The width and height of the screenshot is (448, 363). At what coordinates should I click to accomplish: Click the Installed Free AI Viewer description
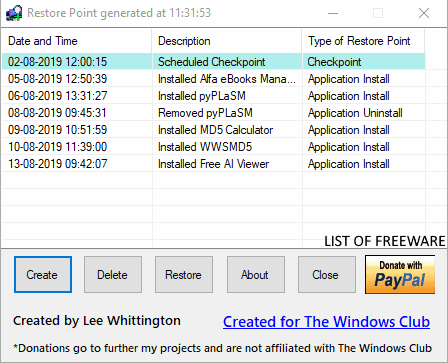pyautogui.click(x=213, y=164)
